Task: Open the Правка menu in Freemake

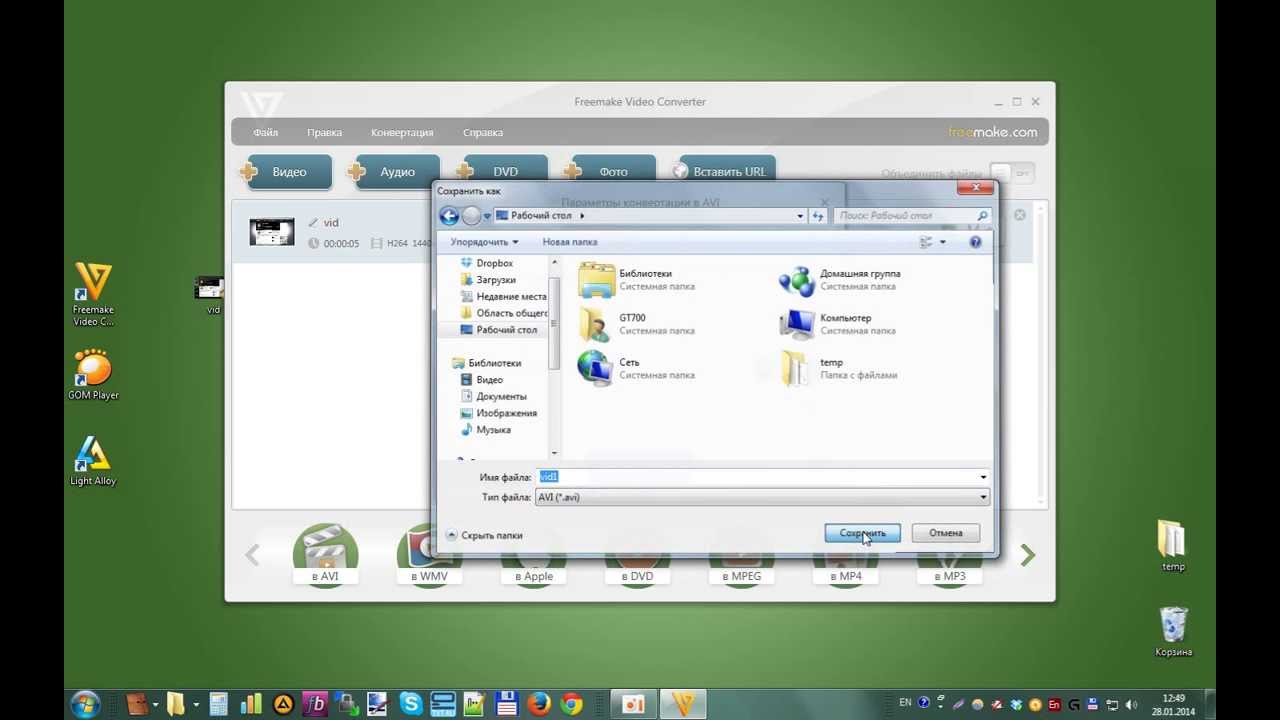Action: click(x=324, y=132)
